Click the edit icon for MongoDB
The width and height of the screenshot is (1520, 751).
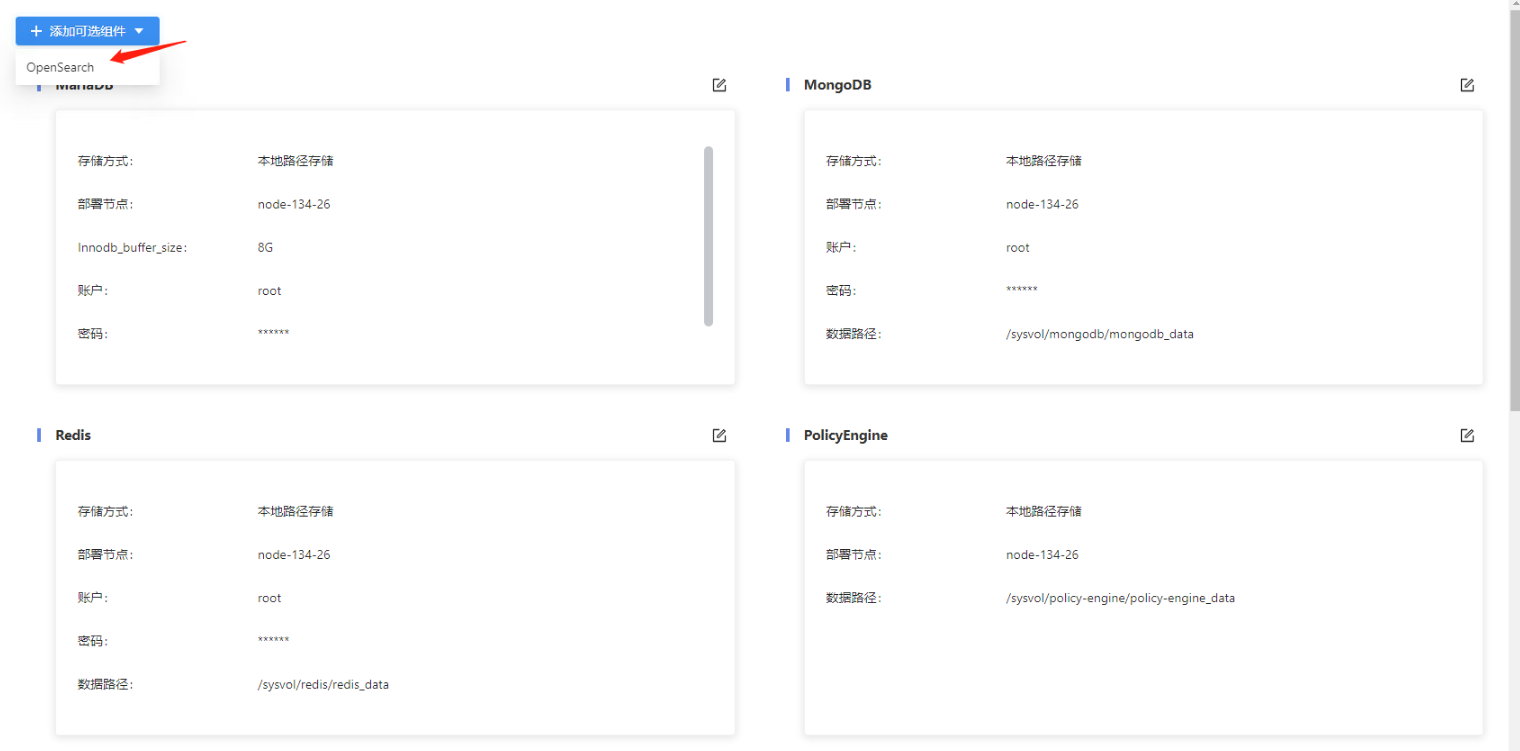point(1467,85)
